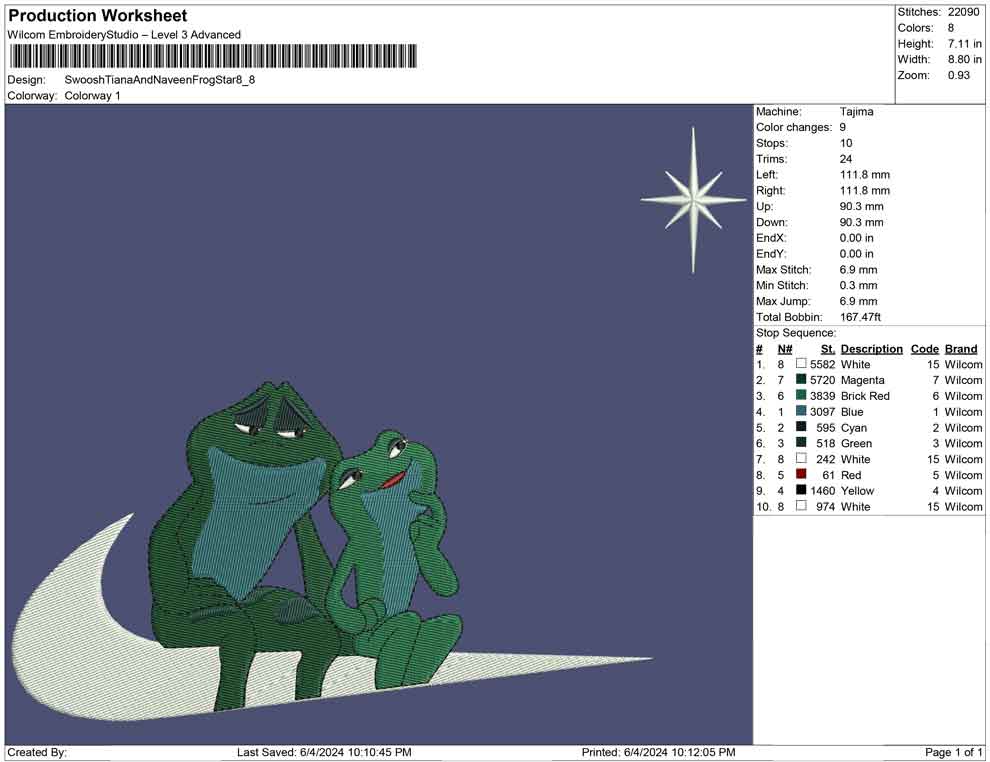
Task: Click stitch count '242' in row 7
Action: tap(826, 459)
